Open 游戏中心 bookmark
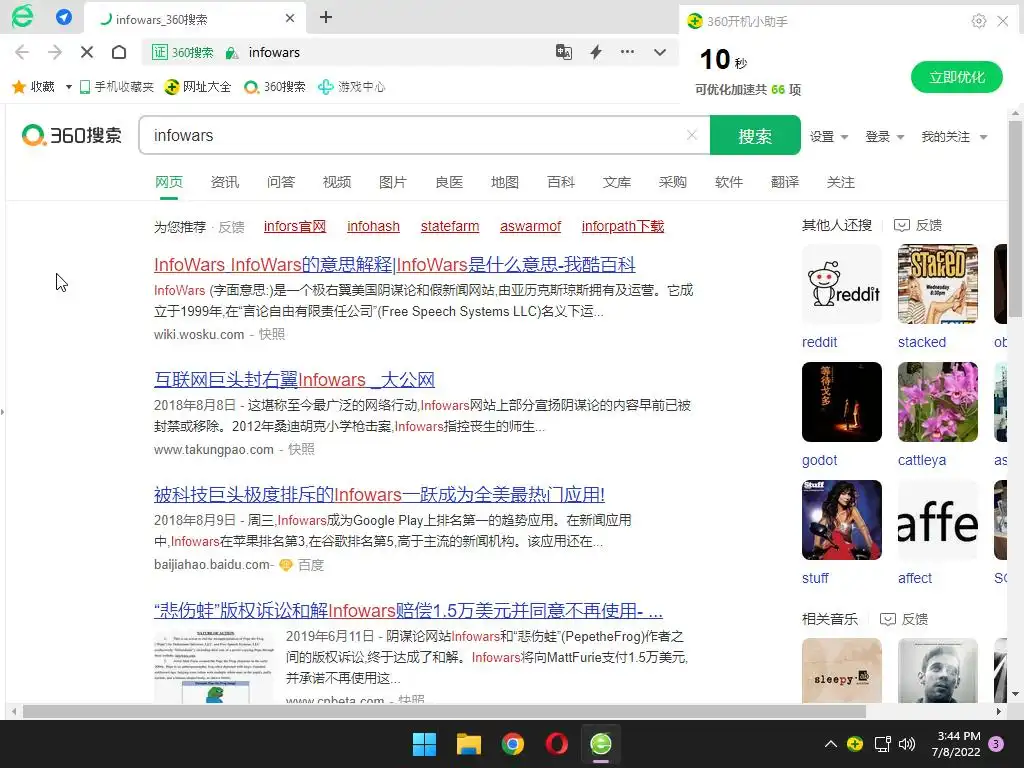 tap(351, 87)
